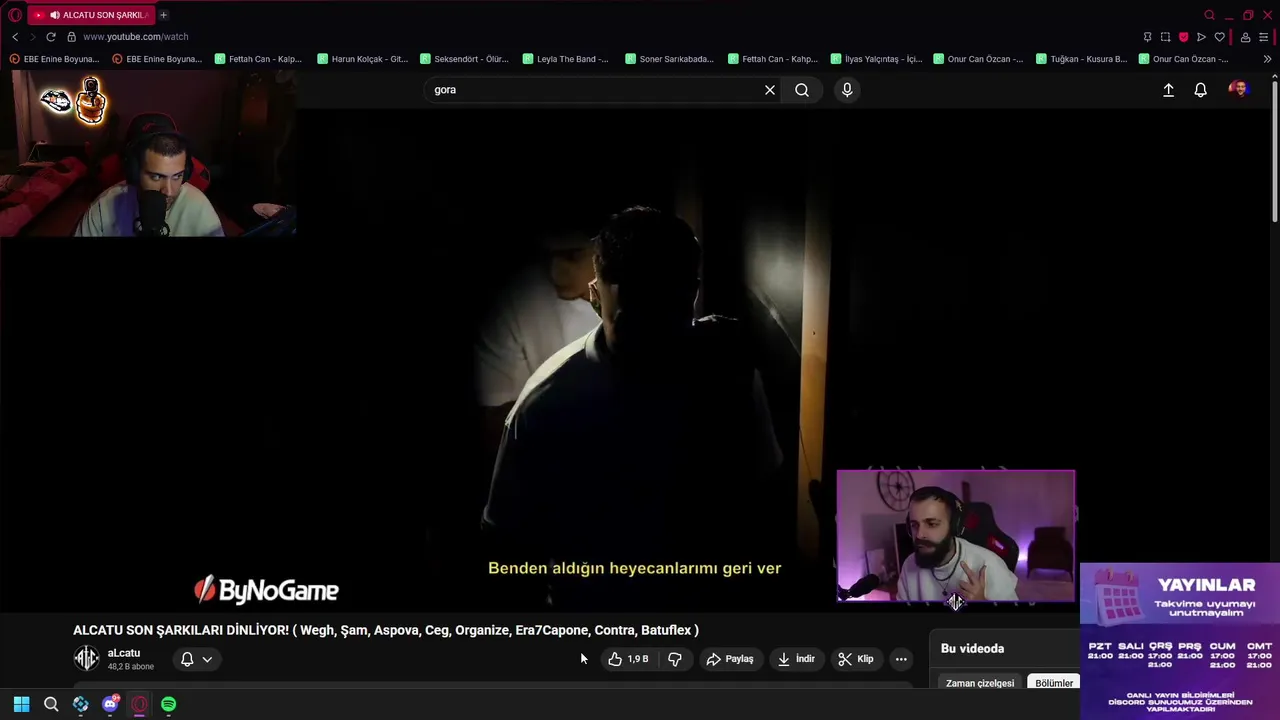
Task: Open the YouTube account avatar menu
Action: pos(1239,90)
